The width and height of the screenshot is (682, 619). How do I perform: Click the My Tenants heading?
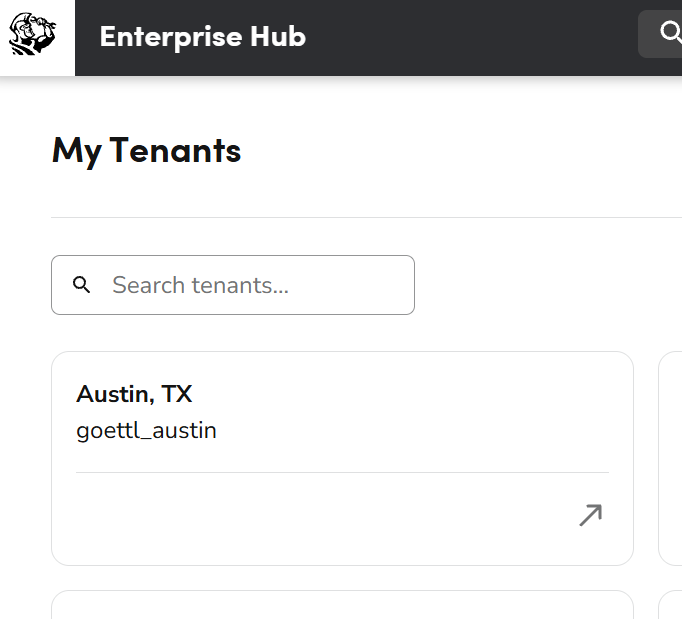coord(146,151)
